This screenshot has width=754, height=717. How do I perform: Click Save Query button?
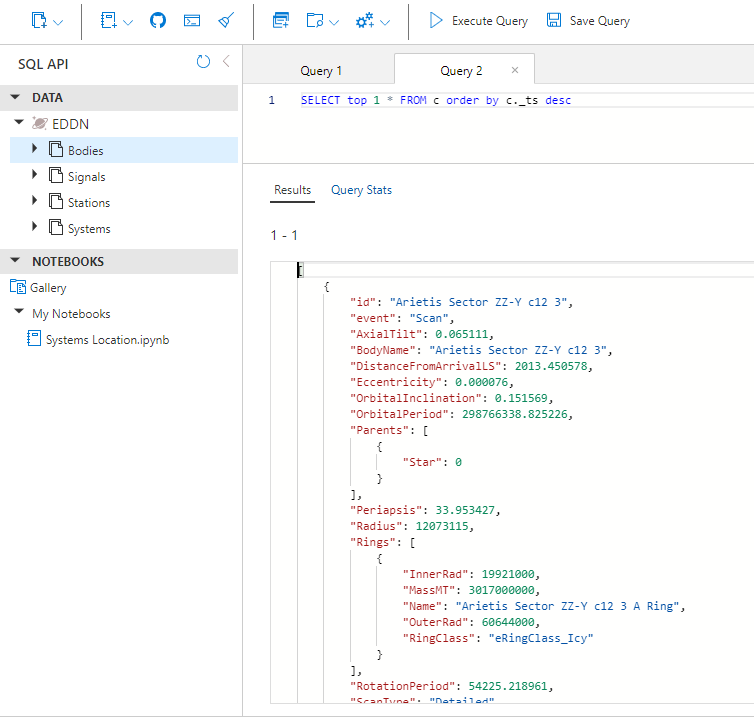pyautogui.click(x=588, y=21)
